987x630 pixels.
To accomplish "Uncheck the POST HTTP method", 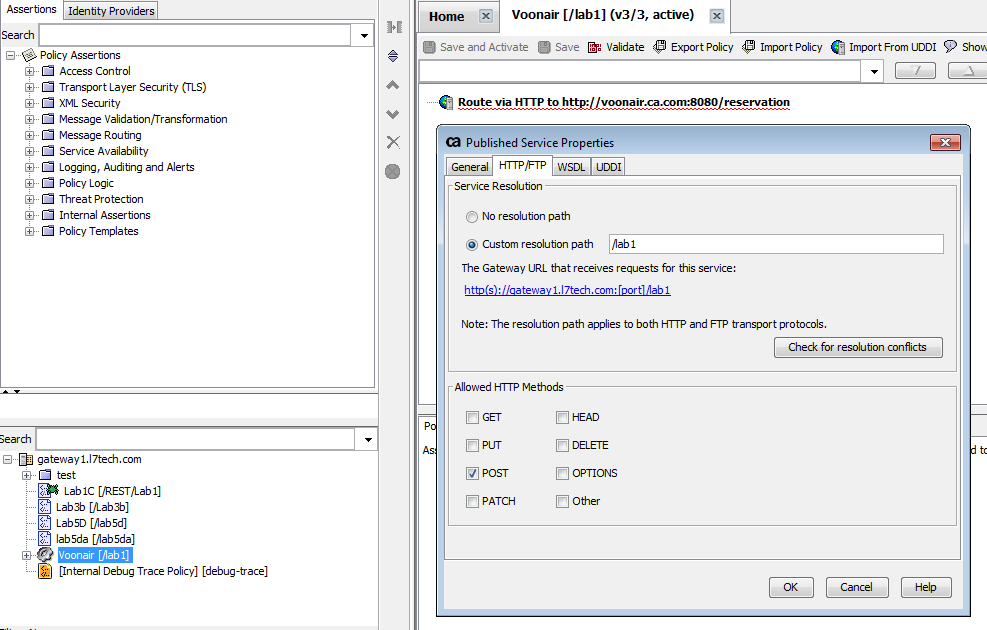I will [474, 473].
